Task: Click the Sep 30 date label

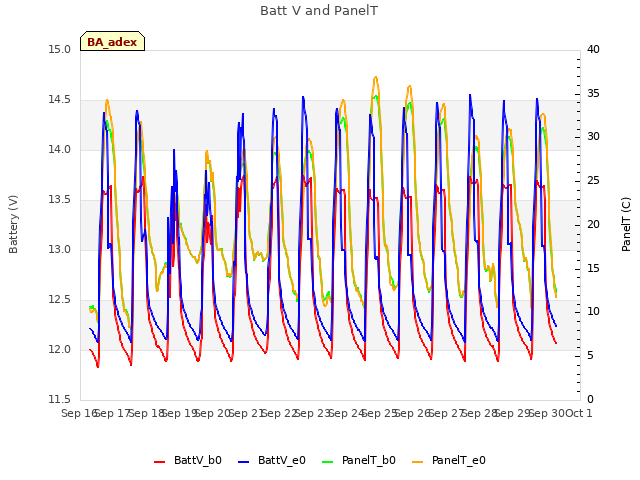Action: [546, 413]
